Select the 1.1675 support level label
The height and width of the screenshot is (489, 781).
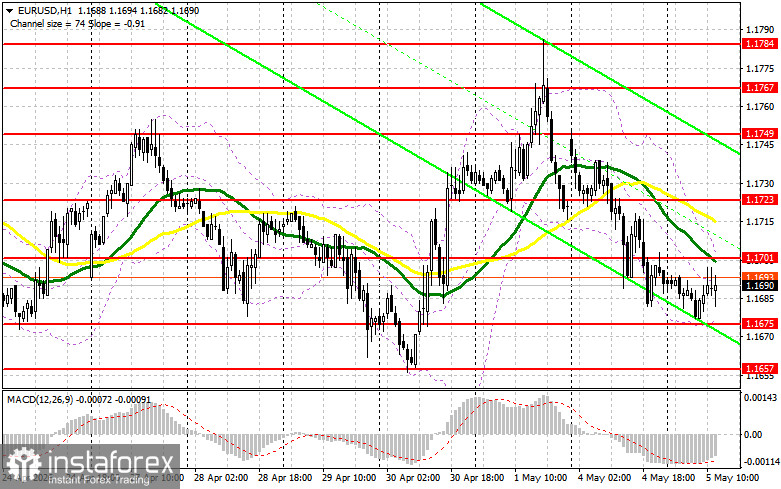[x=760, y=324]
